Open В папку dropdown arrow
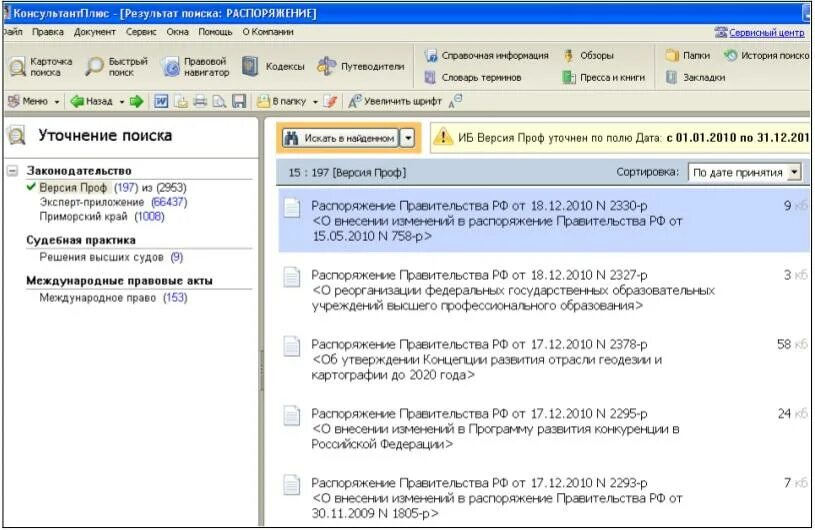Viewport: 815px width, 530px height. 315,102
